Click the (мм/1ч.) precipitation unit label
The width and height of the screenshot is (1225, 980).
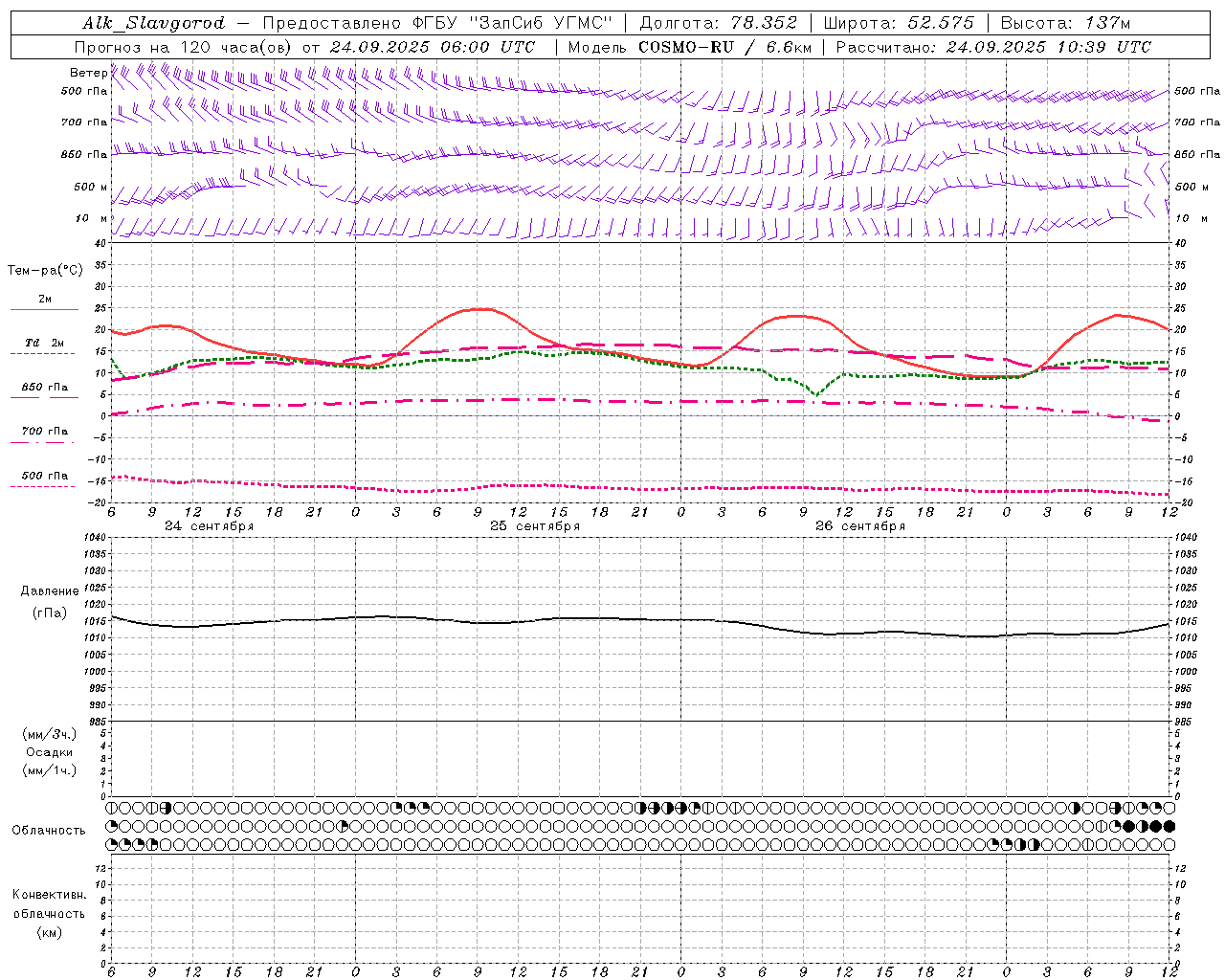click(50, 770)
